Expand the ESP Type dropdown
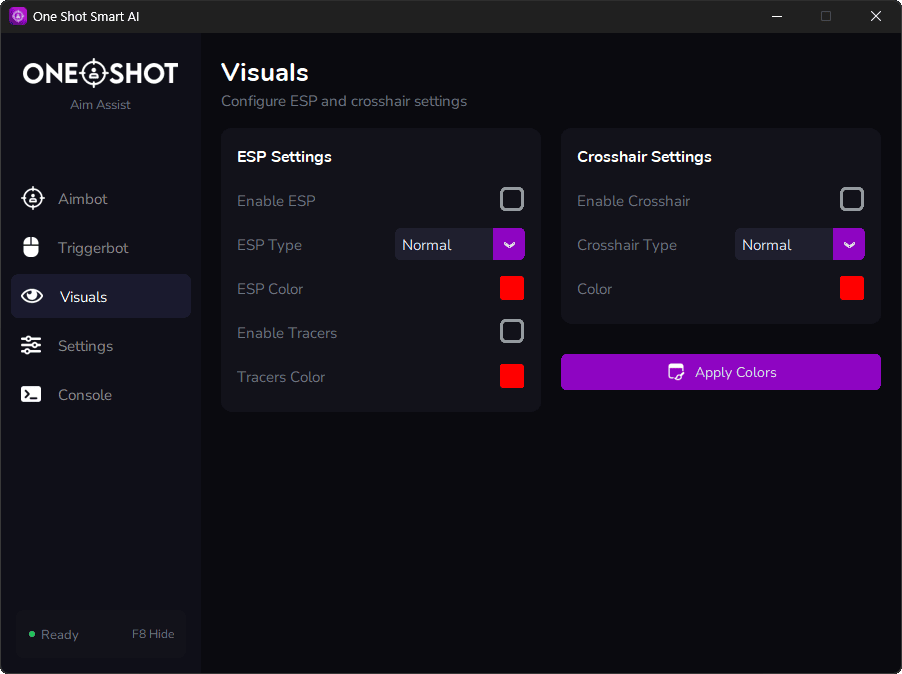The image size is (902, 674). pos(509,245)
